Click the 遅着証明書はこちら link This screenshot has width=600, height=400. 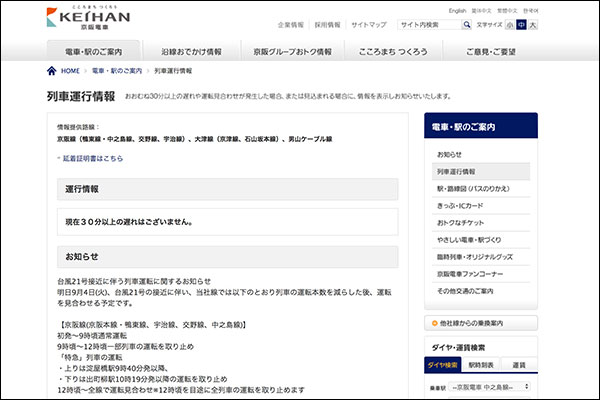pyautogui.click(x=94, y=158)
